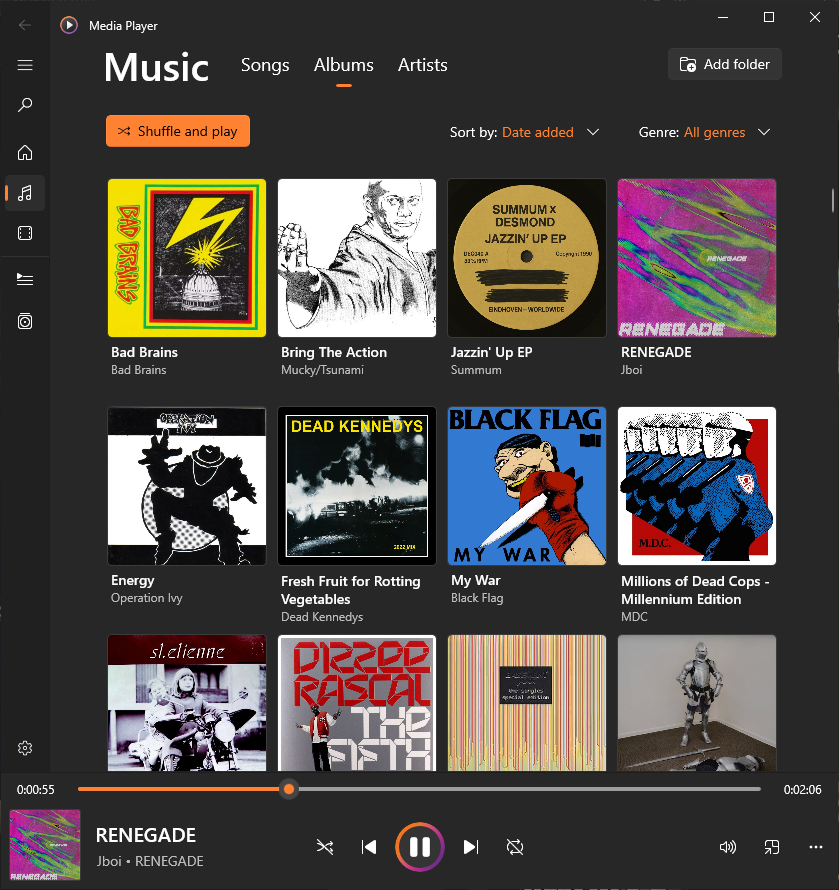839x890 pixels.
Task: Open Settings gear in sidebar
Action: point(25,748)
